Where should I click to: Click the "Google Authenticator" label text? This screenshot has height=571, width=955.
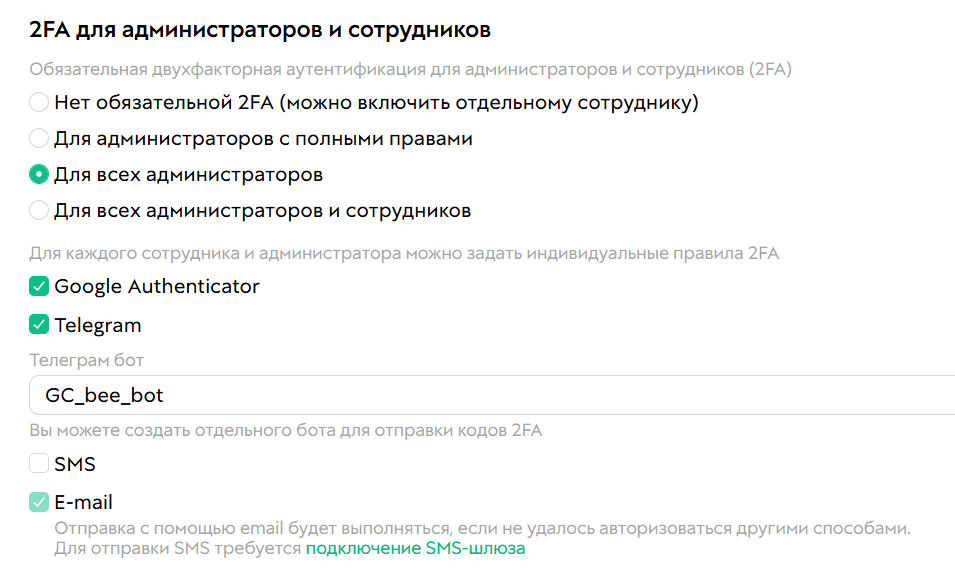(157, 287)
